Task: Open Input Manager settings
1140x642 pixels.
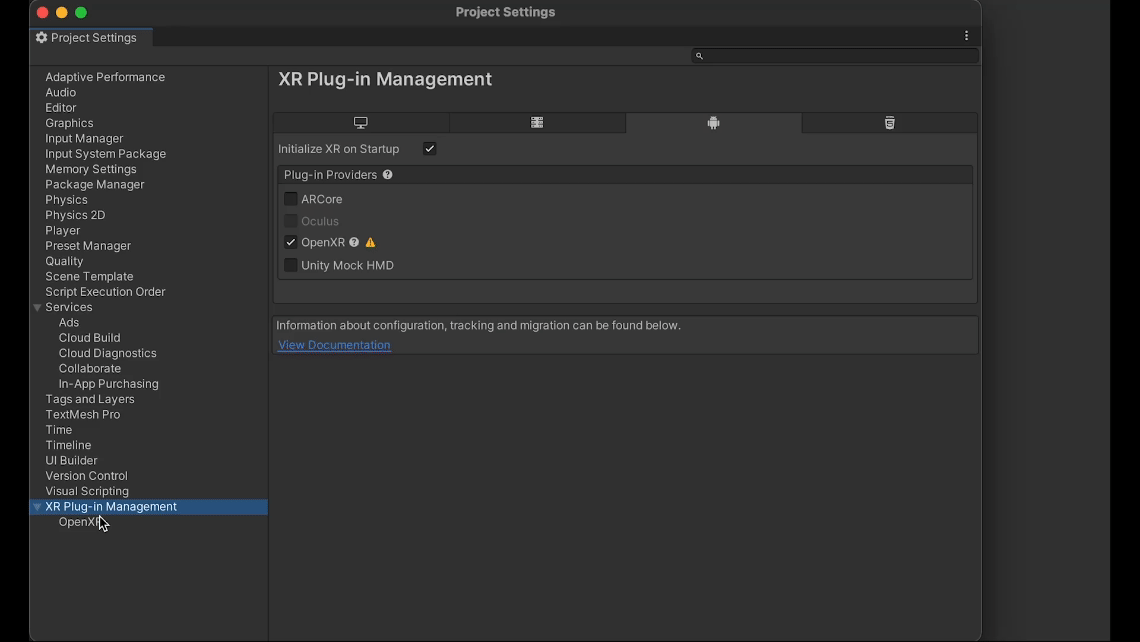Action: (84, 138)
